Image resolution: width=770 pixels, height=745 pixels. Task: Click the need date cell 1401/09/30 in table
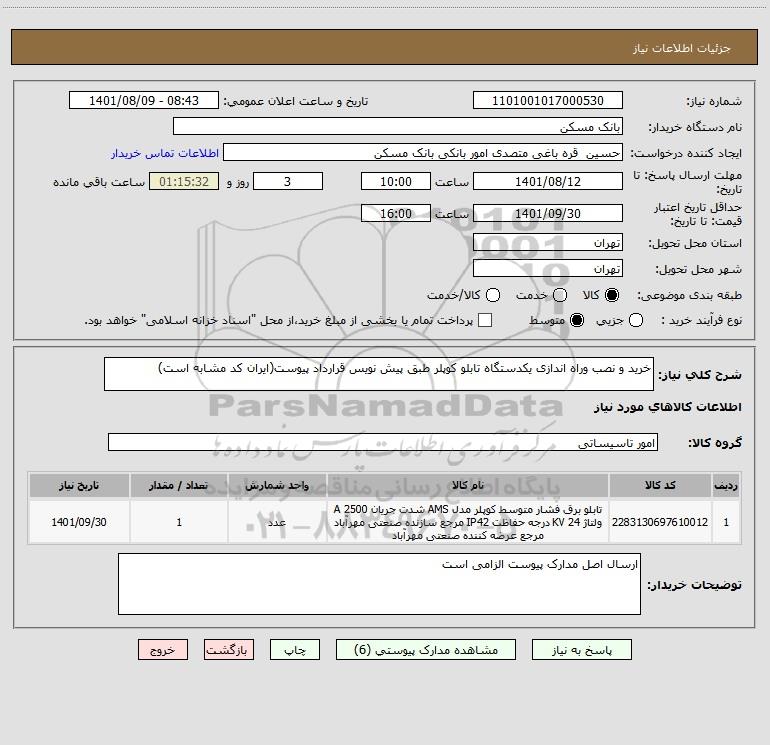[79, 522]
